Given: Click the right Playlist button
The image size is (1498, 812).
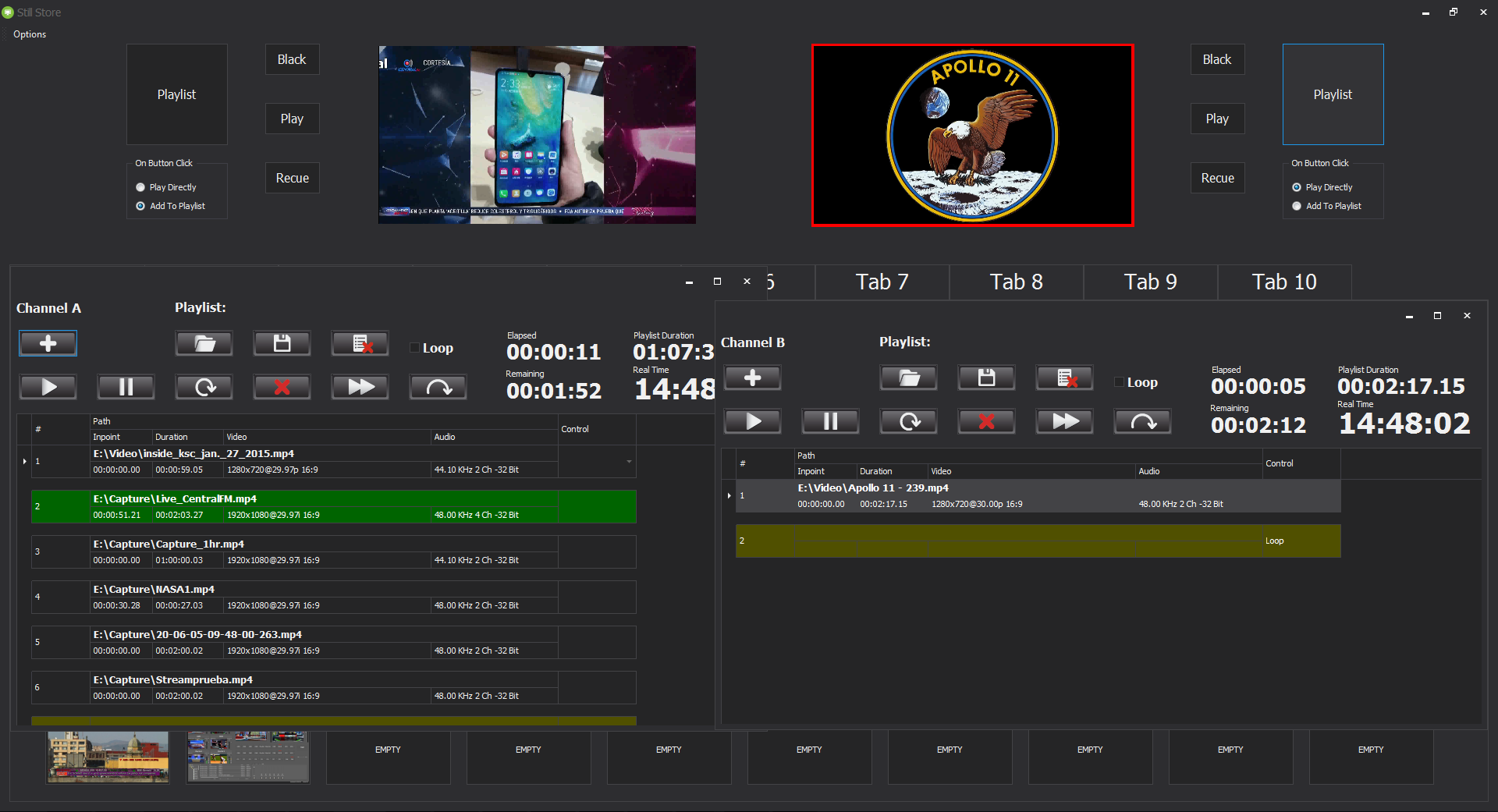Looking at the screenshot, I should (1333, 94).
